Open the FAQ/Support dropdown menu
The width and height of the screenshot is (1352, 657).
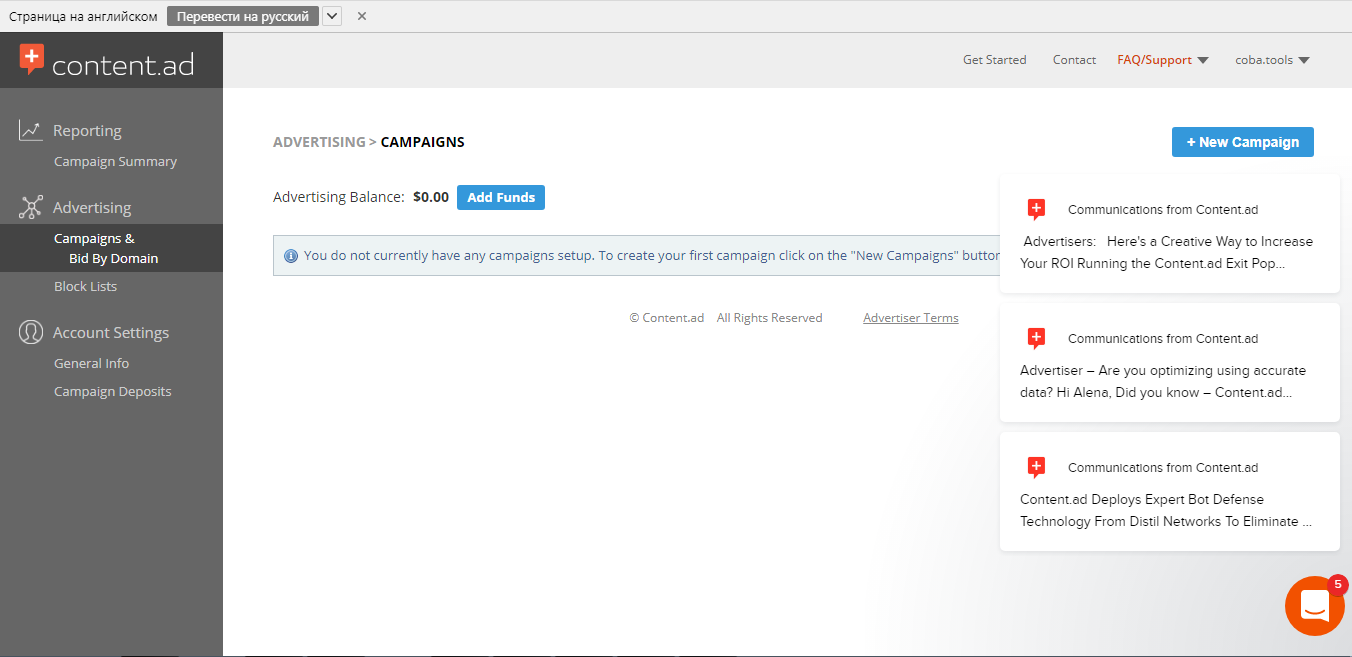coord(1162,60)
